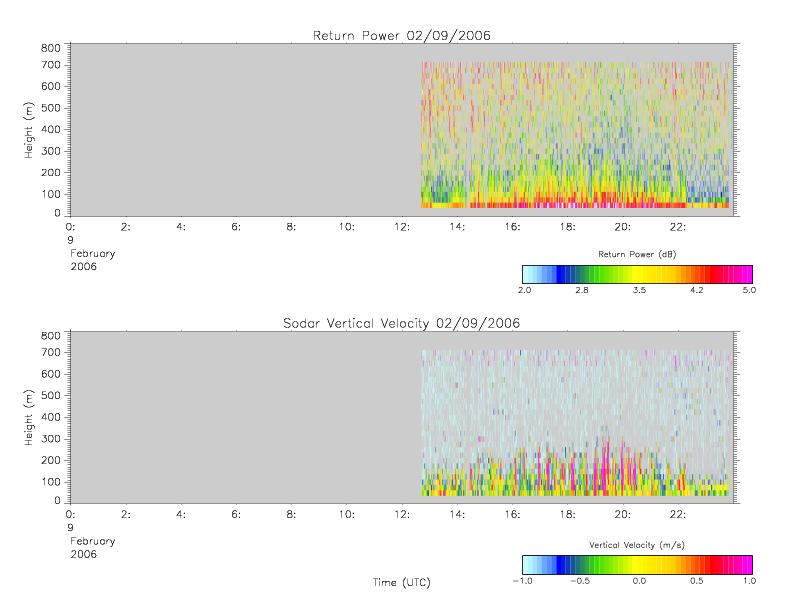This screenshot has height=611, width=791.
Task: Click the 500 height tick of Return Power plot
Action: [x=50, y=108]
